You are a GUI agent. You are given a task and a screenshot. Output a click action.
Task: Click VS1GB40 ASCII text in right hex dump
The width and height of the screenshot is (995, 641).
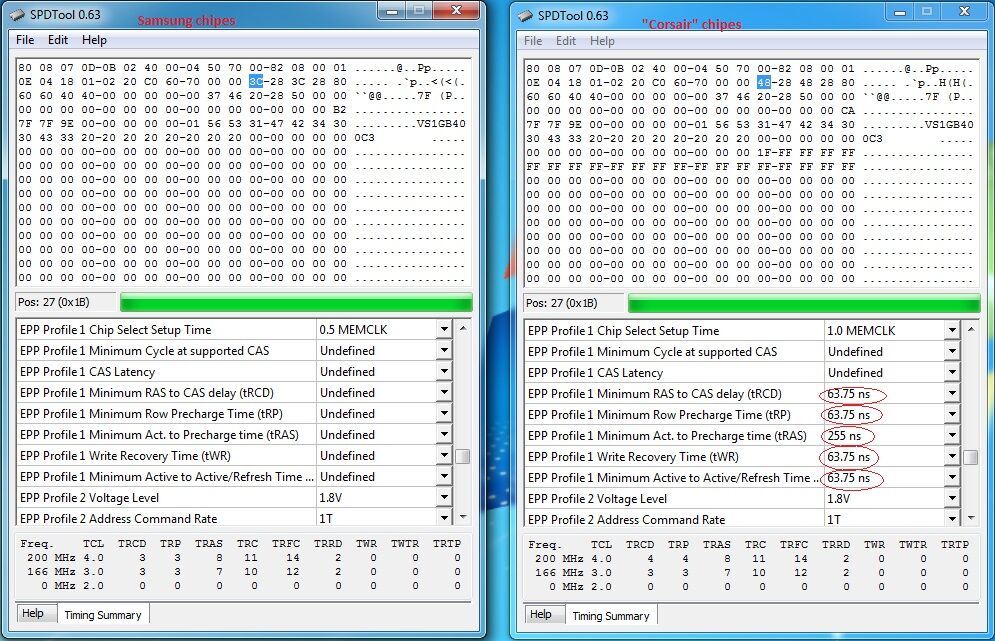point(949,124)
